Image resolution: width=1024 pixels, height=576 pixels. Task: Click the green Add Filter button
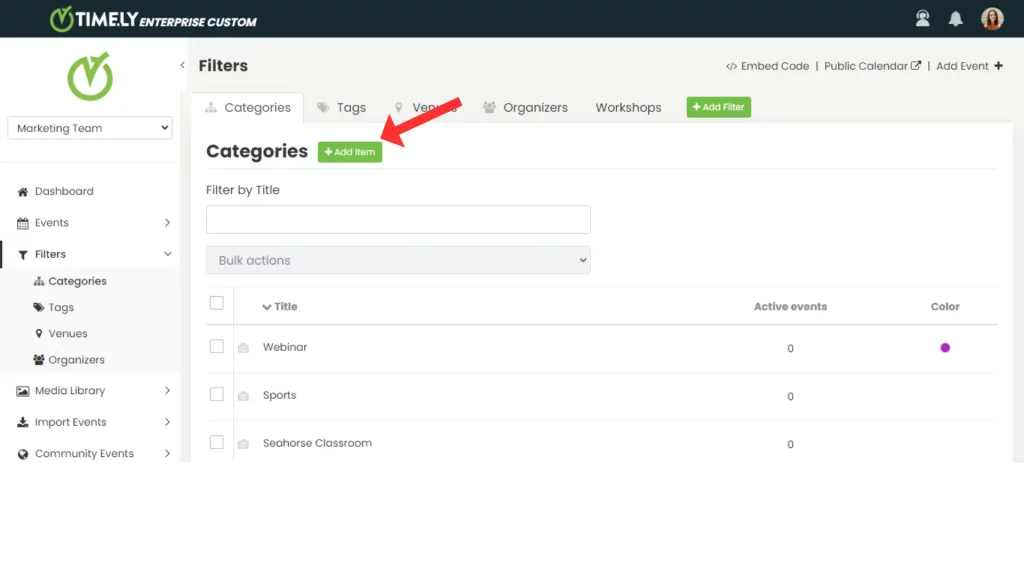pyautogui.click(x=718, y=107)
